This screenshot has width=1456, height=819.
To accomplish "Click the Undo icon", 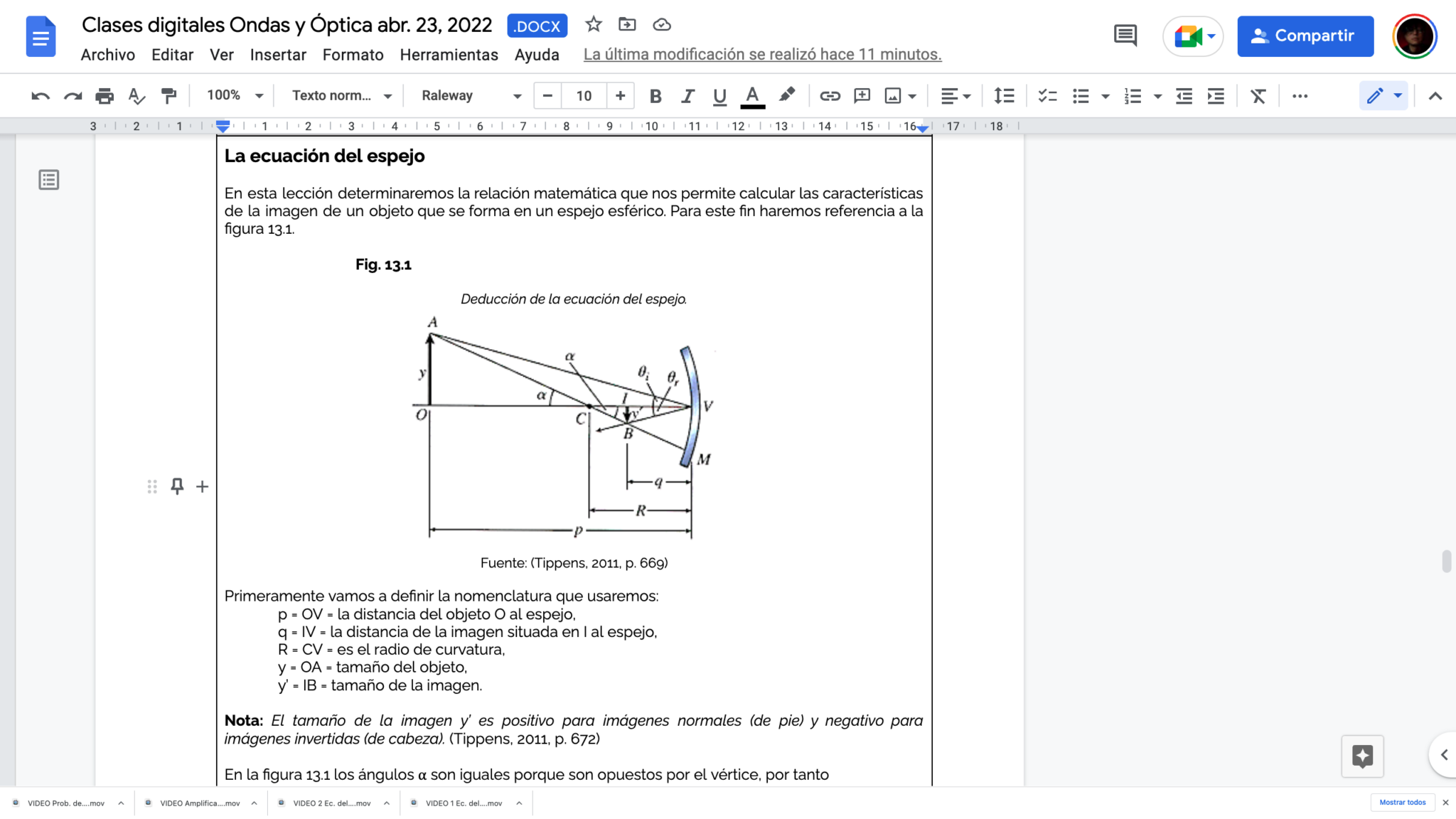I will coord(41,96).
